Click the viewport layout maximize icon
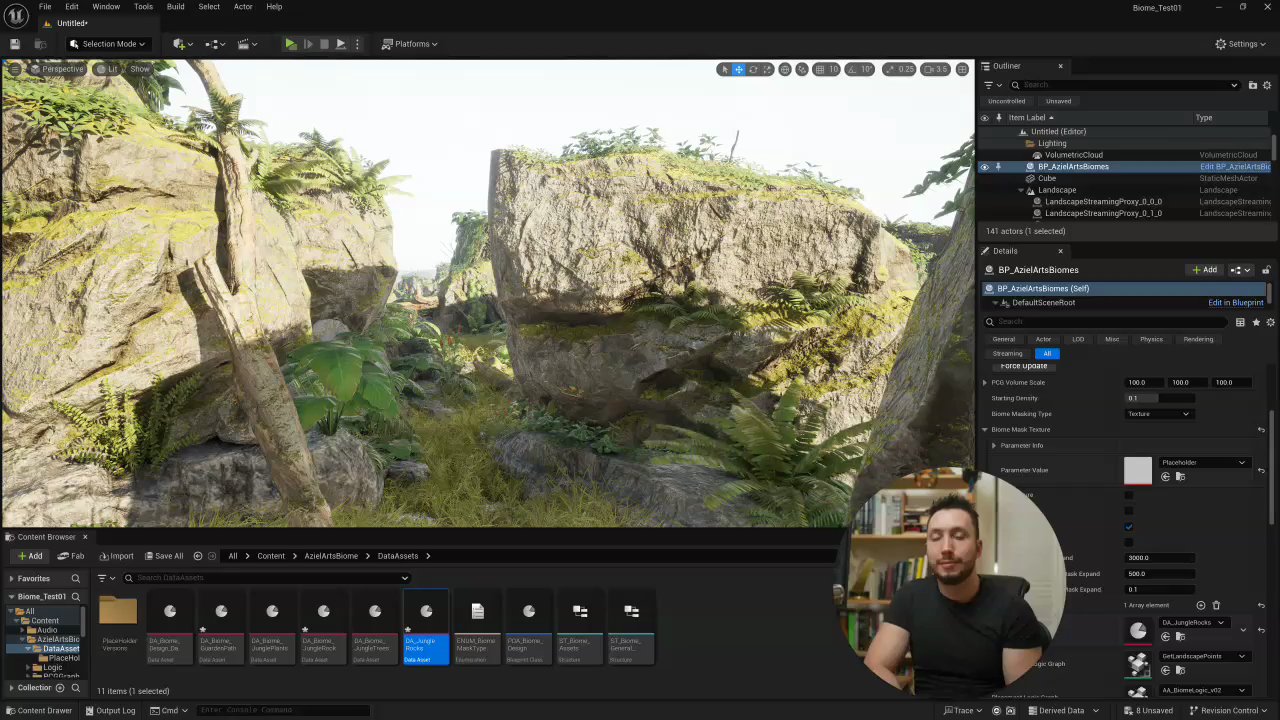 (x=962, y=69)
